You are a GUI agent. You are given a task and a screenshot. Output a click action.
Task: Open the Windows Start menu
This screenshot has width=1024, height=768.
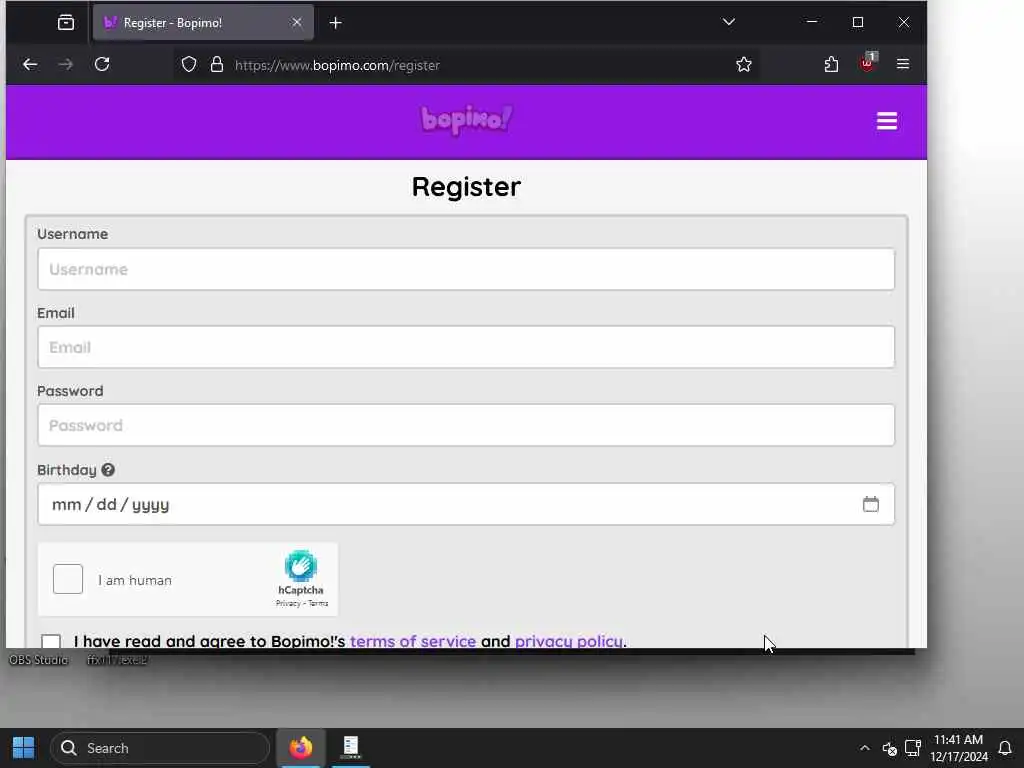pos(24,748)
